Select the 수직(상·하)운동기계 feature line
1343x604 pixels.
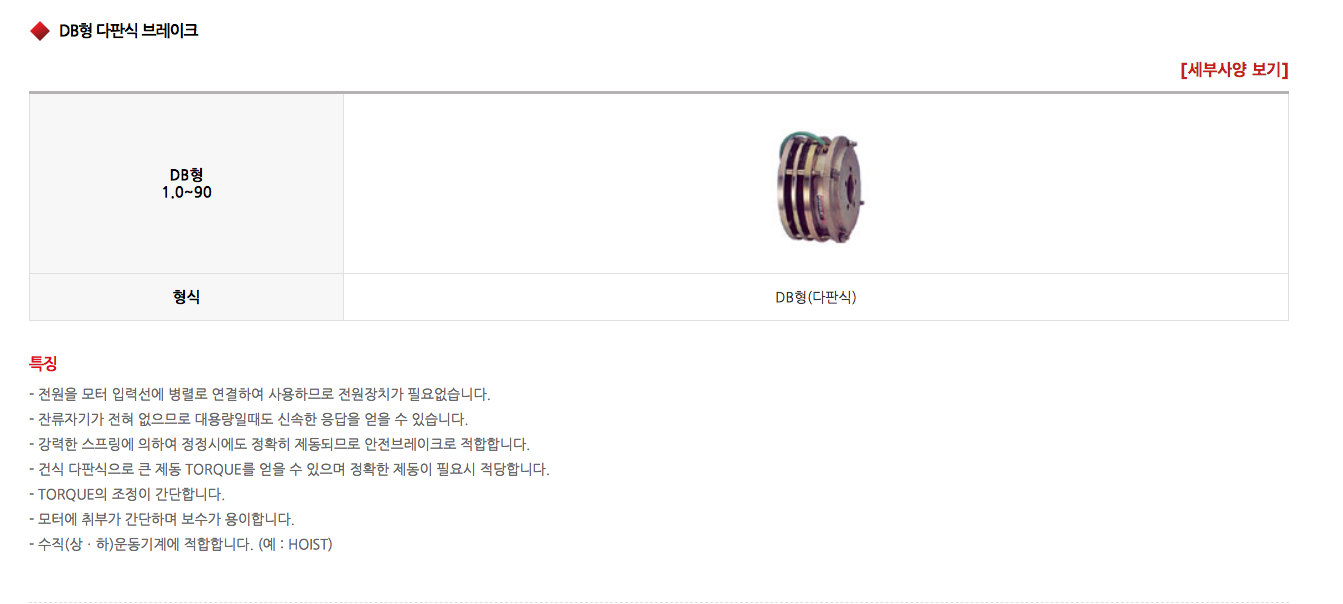click(181, 544)
